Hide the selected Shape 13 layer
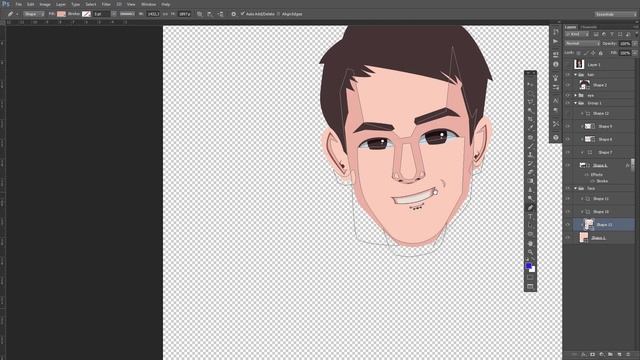 [568, 224]
